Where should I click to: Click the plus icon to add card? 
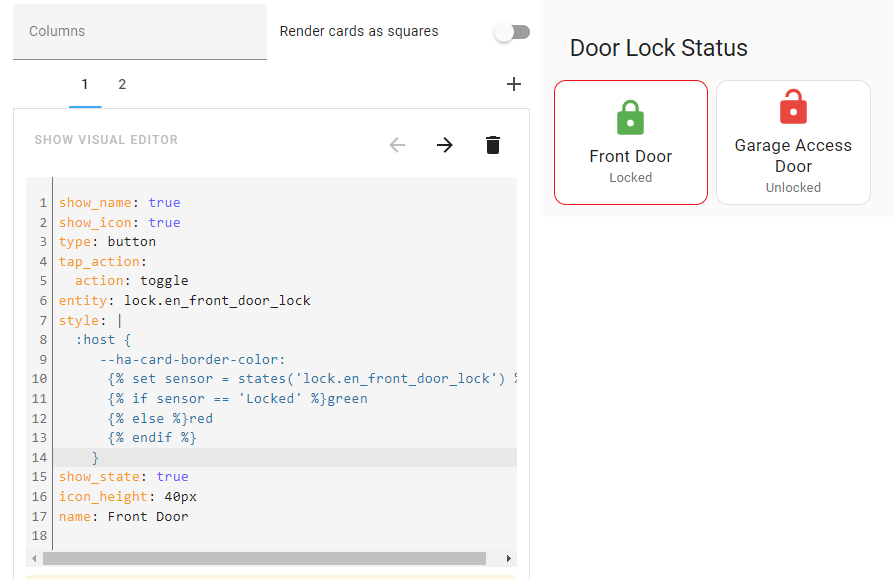(x=514, y=84)
